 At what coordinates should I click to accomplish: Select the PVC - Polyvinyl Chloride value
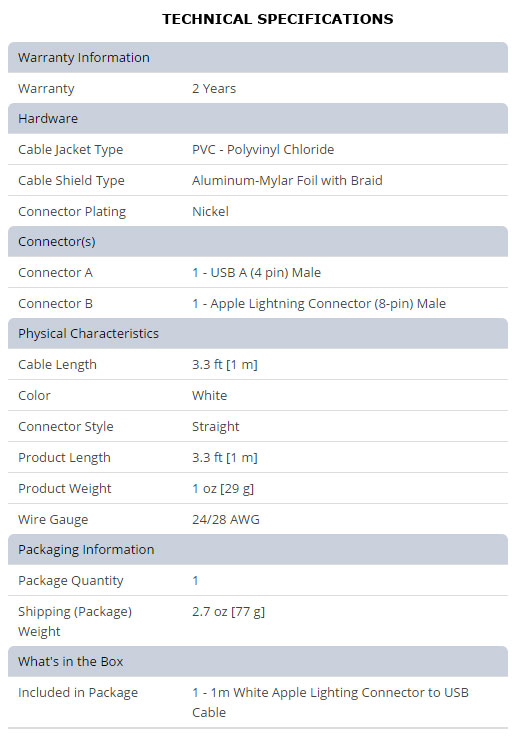pos(263,150)
